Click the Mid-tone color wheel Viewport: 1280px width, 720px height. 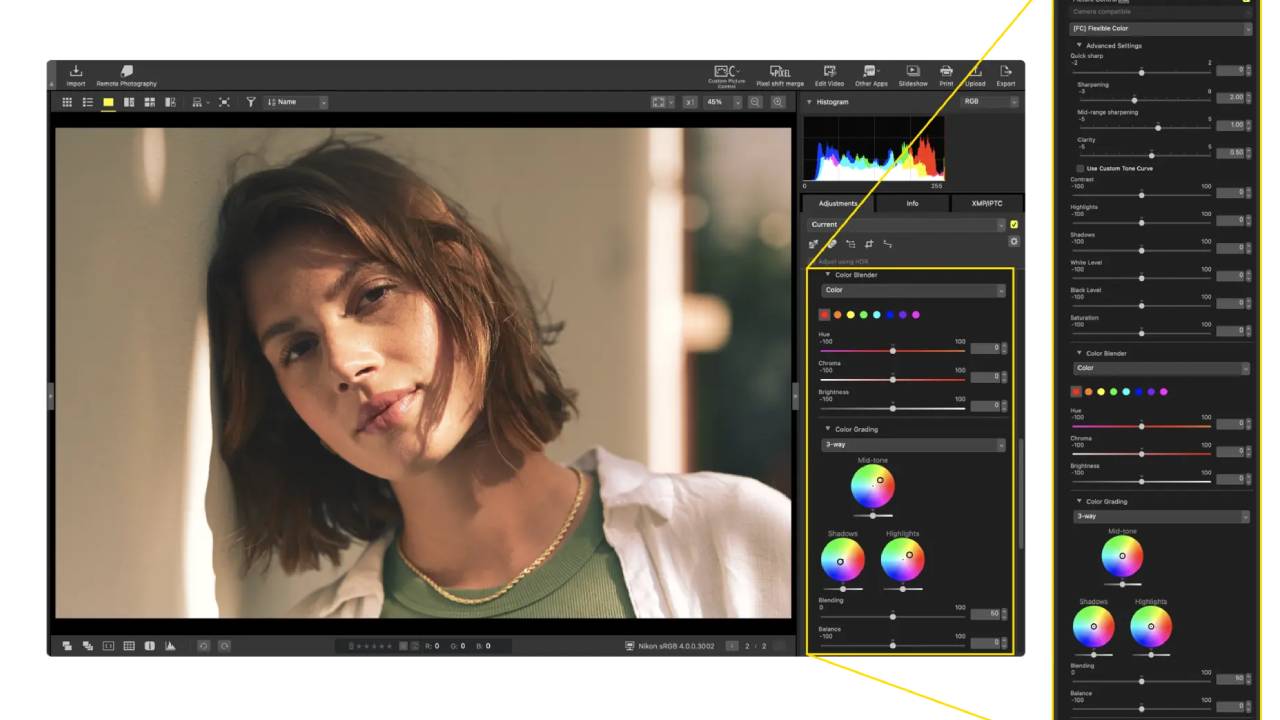click(x=872, y=486)
